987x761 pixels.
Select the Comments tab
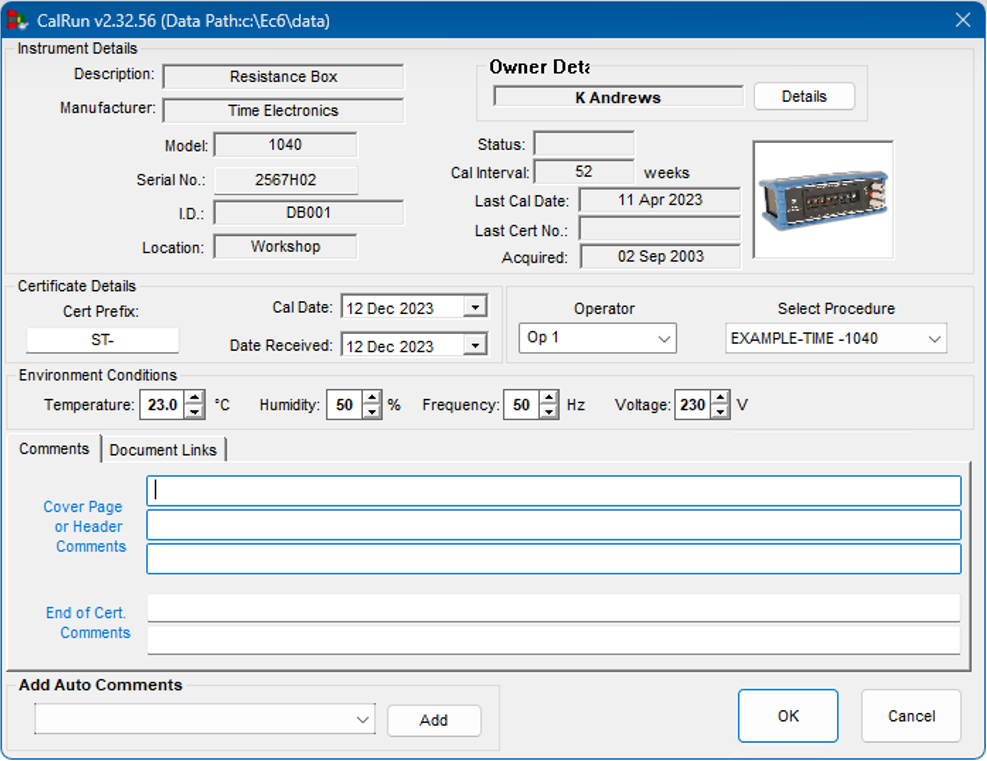54,449
